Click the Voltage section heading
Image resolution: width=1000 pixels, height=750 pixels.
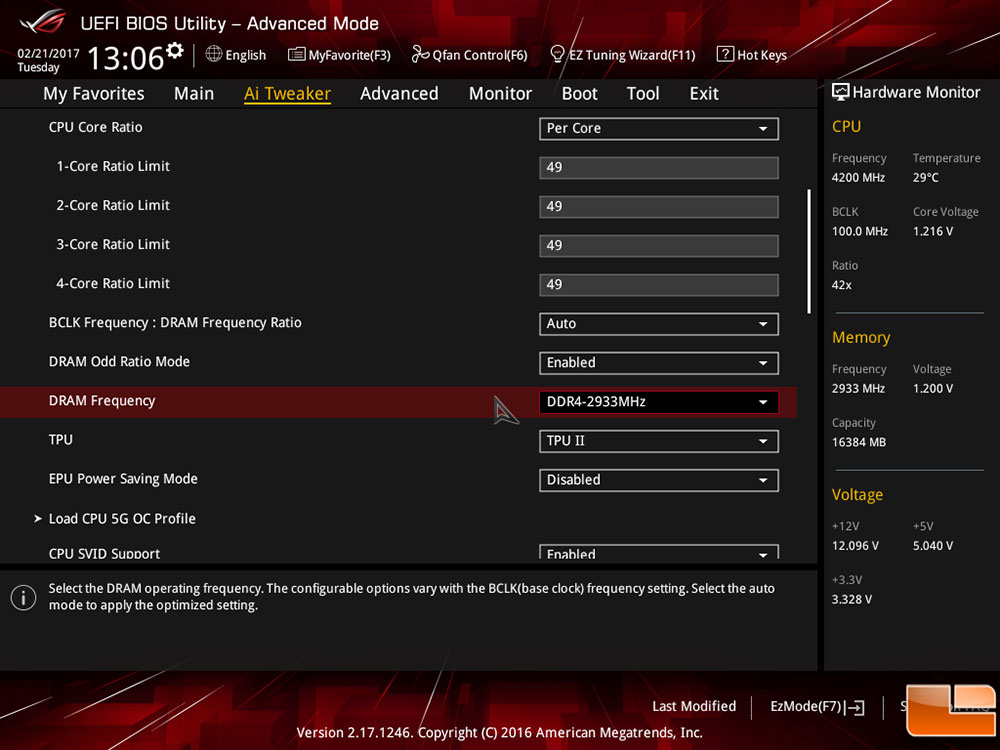point(857,495)
